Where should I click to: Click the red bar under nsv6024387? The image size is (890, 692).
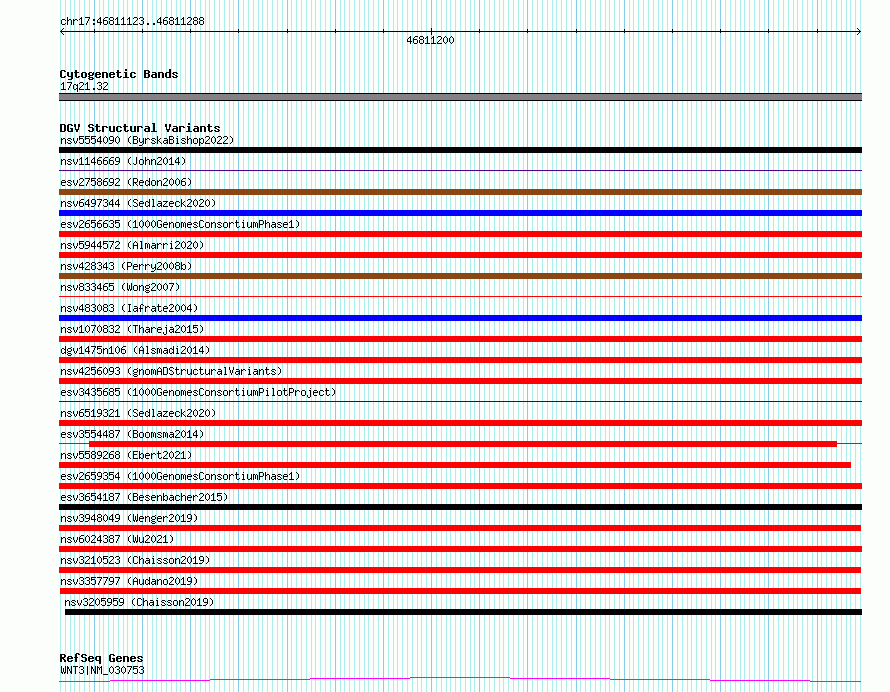pos(460,549)
